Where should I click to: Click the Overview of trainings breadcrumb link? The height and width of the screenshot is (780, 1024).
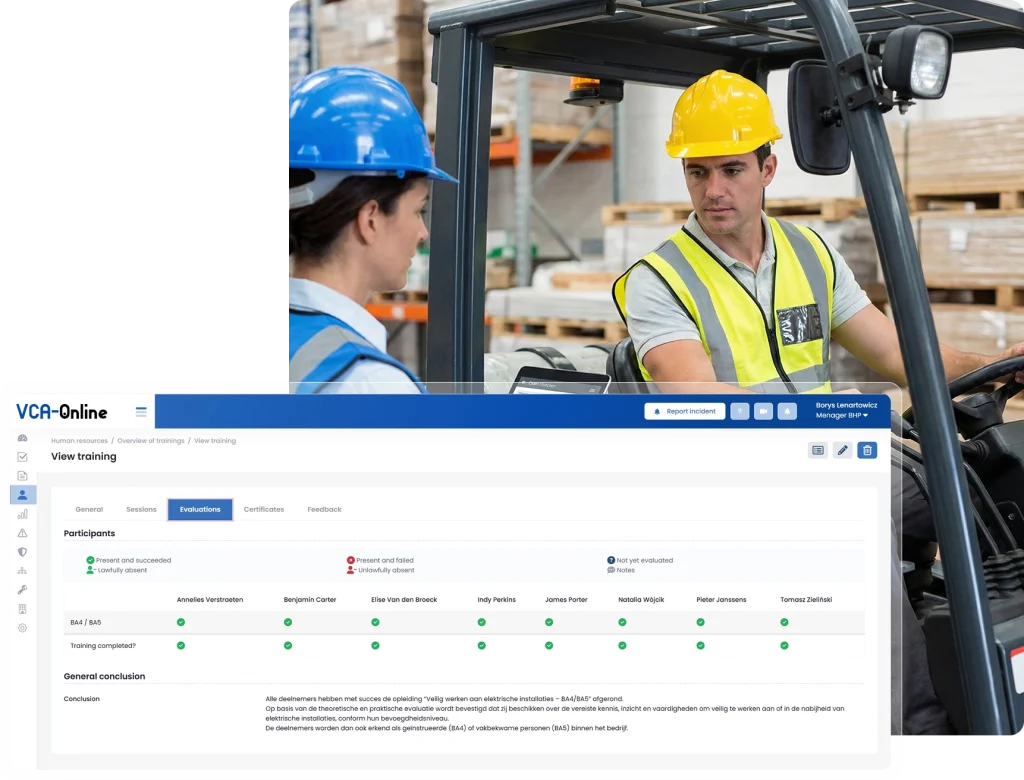tap(151, 440)
